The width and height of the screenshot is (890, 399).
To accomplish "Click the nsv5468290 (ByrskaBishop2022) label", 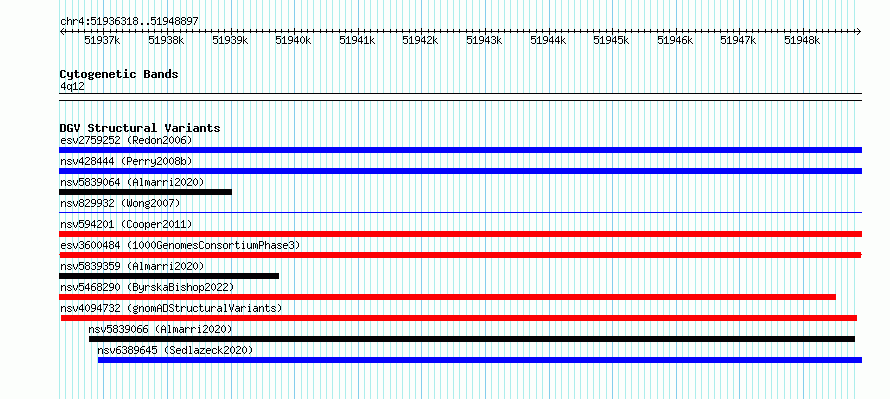I will pyautogui.click(x=147, y=287).
